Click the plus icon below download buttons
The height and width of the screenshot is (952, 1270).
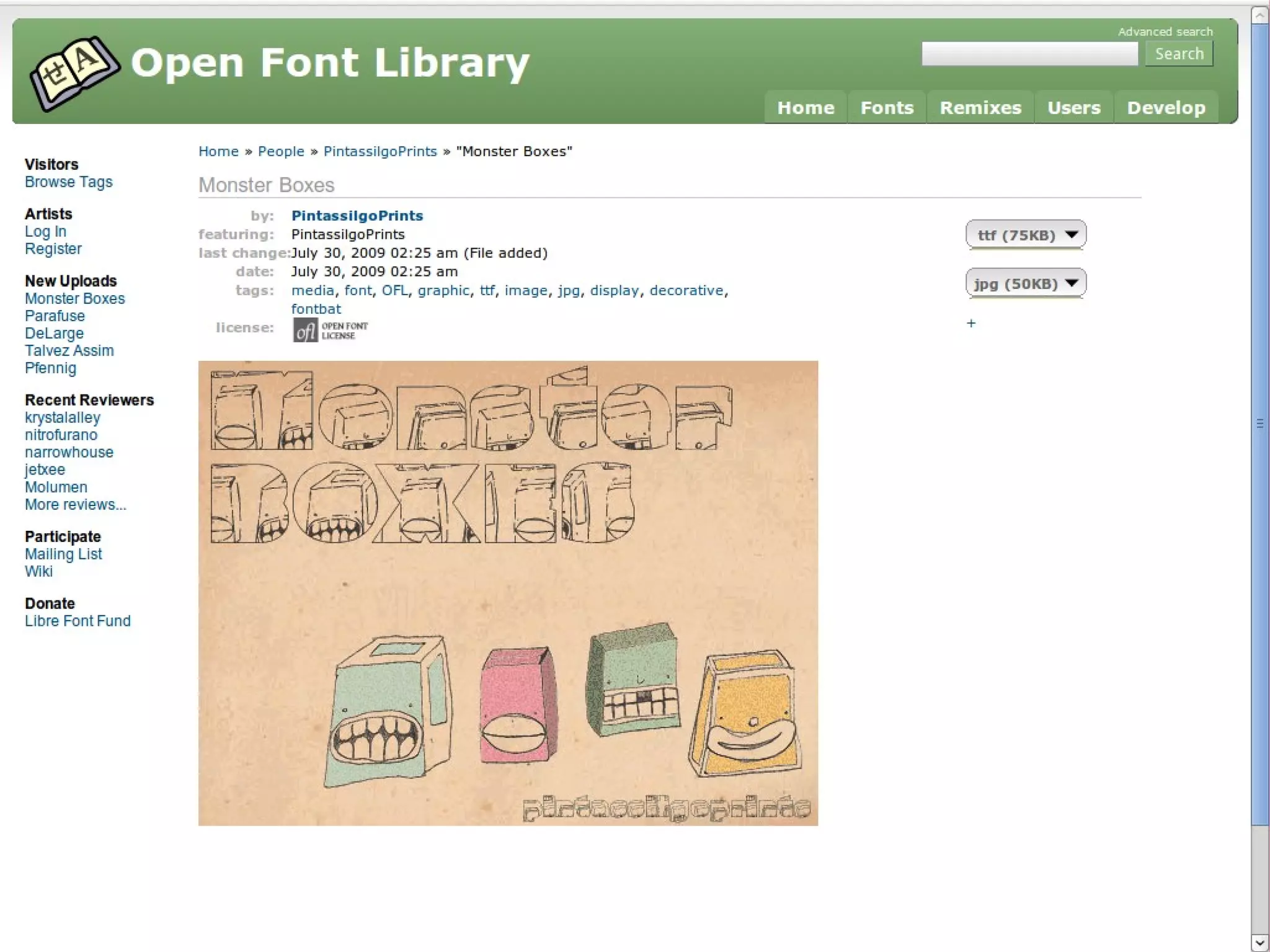click(971, 323)
